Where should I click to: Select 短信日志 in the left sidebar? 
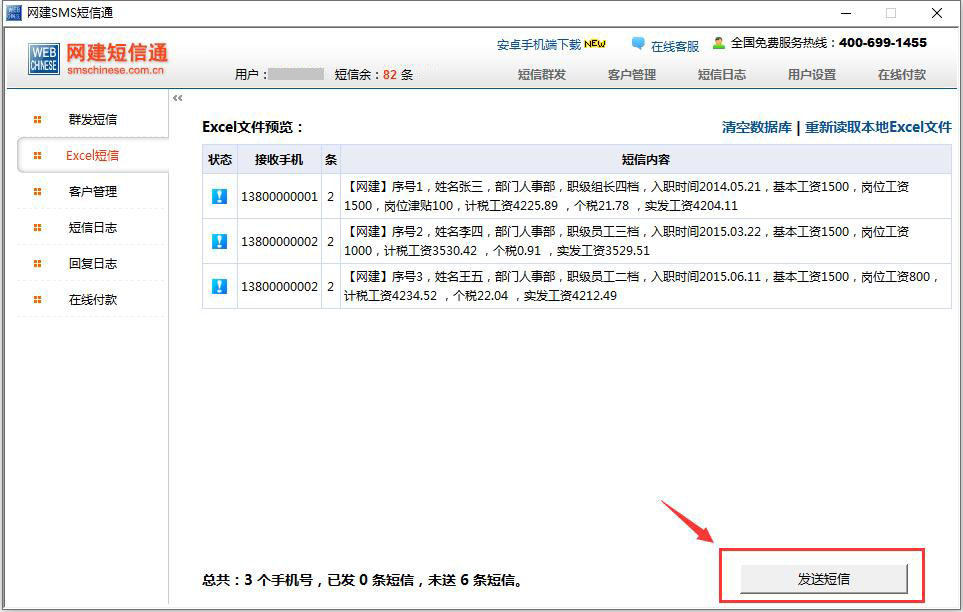coord(92,228)
